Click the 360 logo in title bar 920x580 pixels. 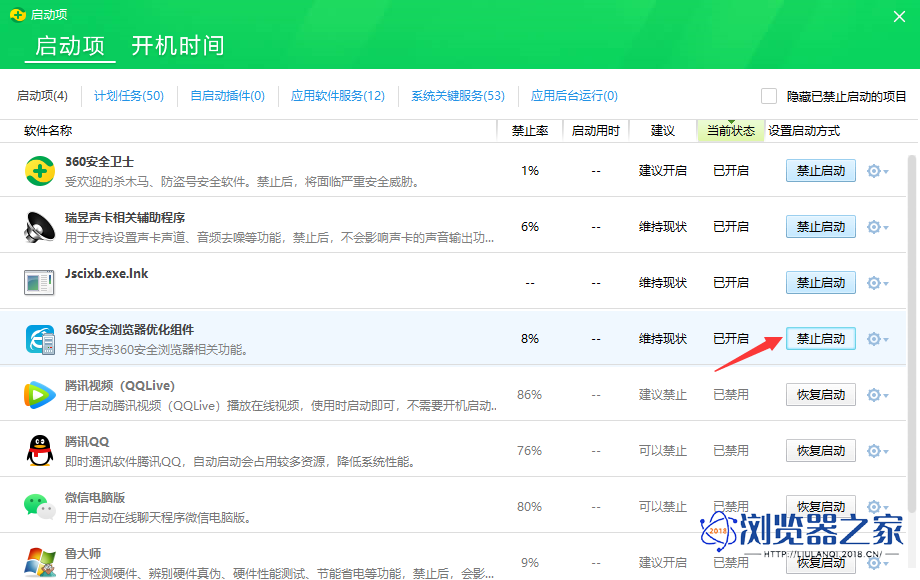pyautogui.click(x=18, y=14)
